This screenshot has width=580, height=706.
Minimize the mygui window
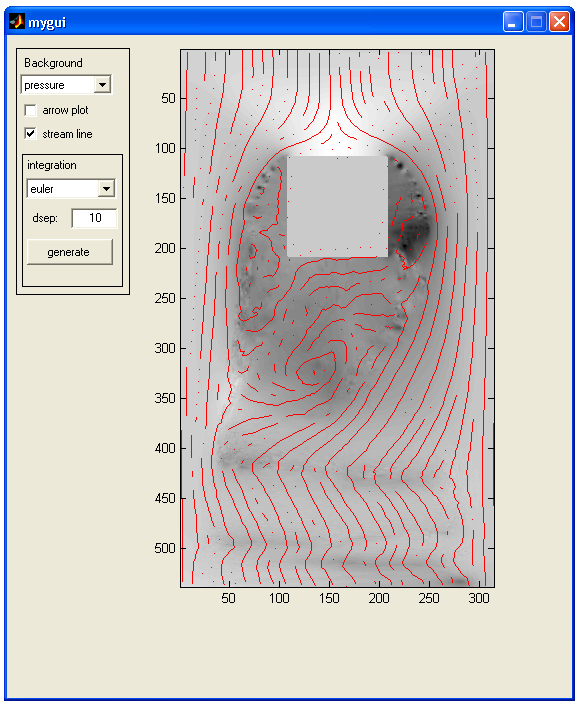coord(513,22)
